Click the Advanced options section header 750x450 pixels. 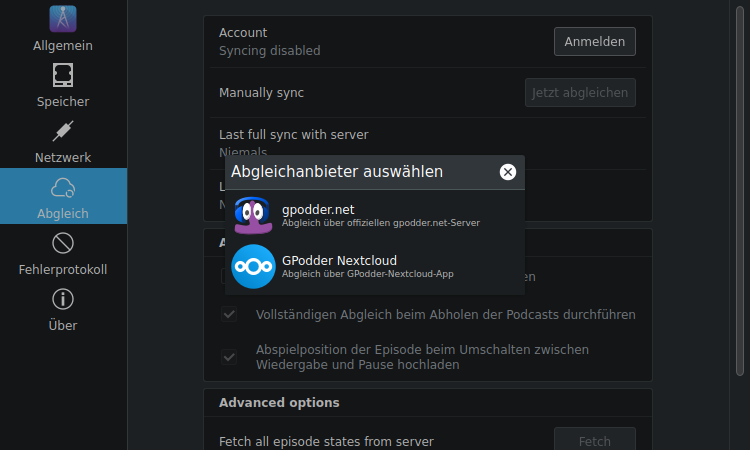279,402
